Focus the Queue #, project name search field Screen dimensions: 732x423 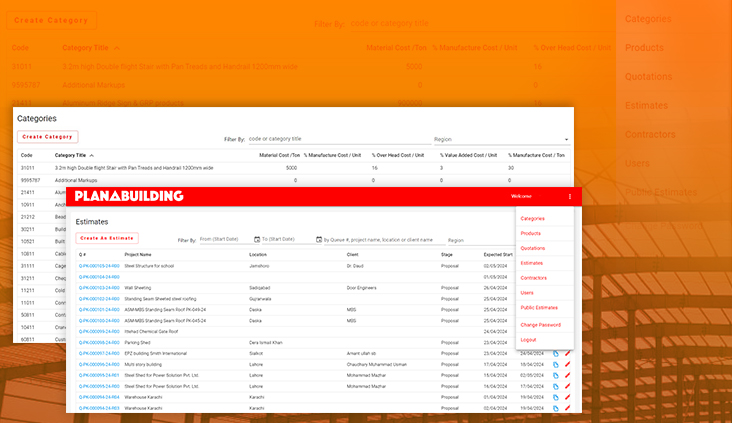tap(384, 240)
